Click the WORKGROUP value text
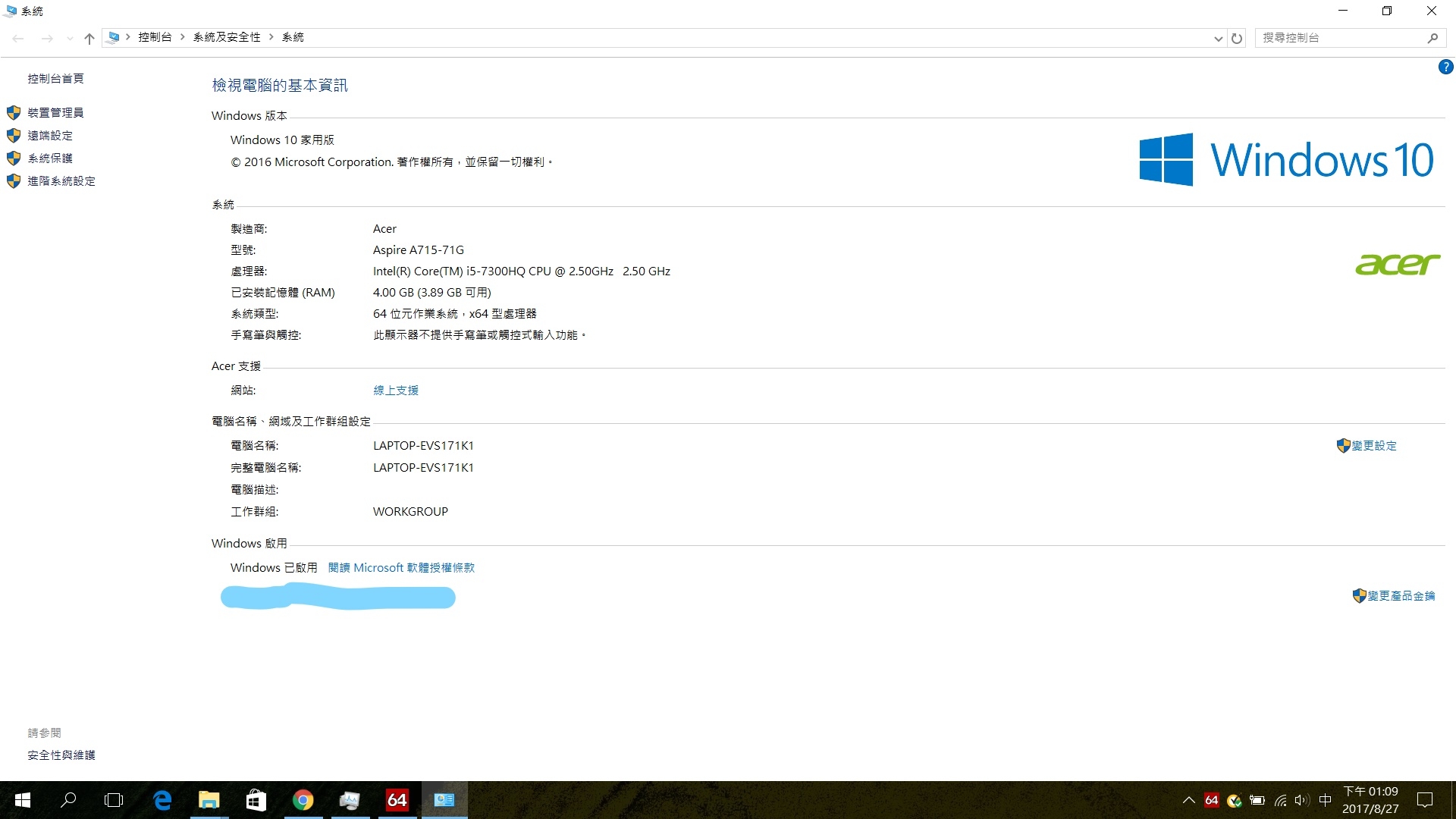This screenshot has height=819, width=1456. [410, 512]
